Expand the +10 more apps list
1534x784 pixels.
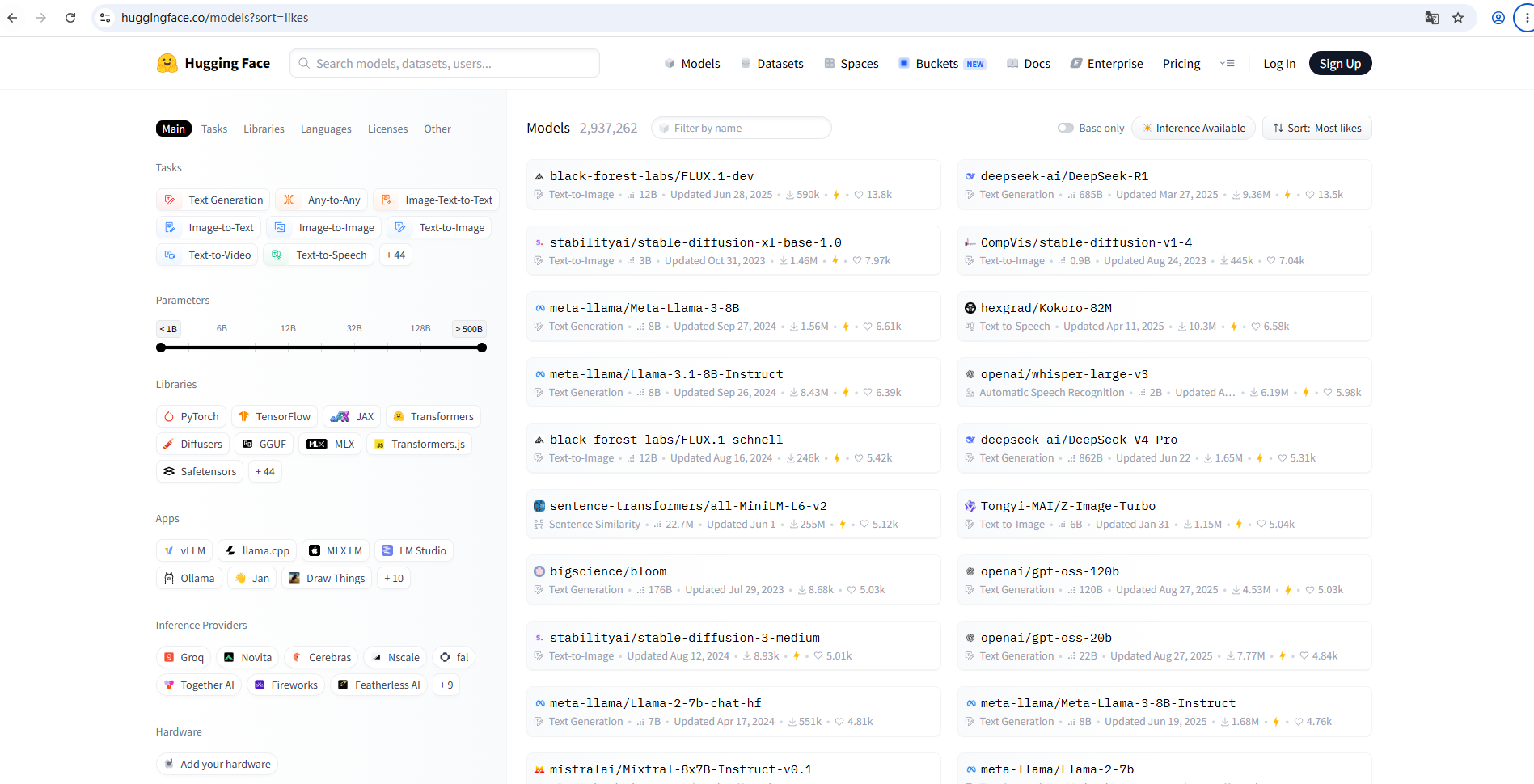click(x=394, y=578)
